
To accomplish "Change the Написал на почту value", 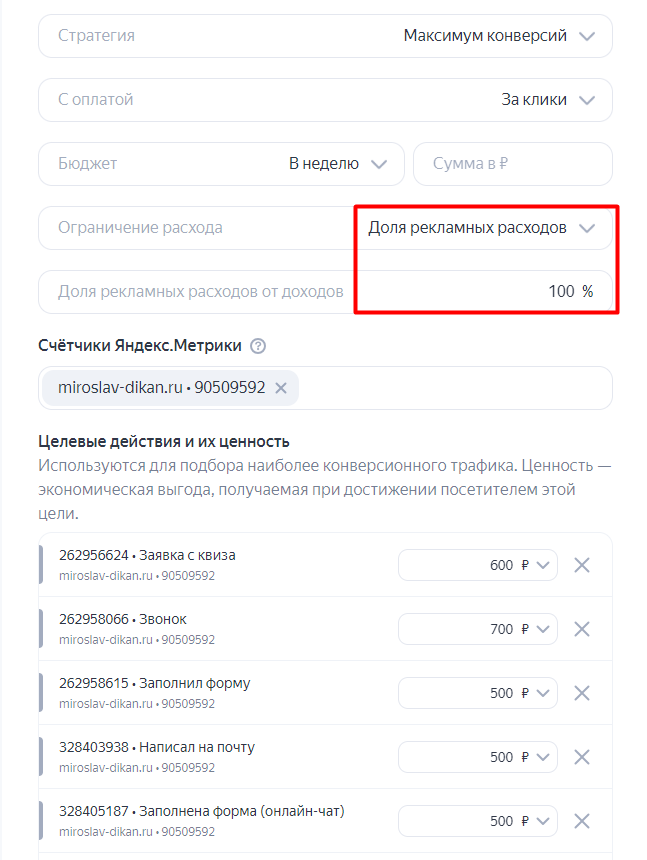I will 478,757.
